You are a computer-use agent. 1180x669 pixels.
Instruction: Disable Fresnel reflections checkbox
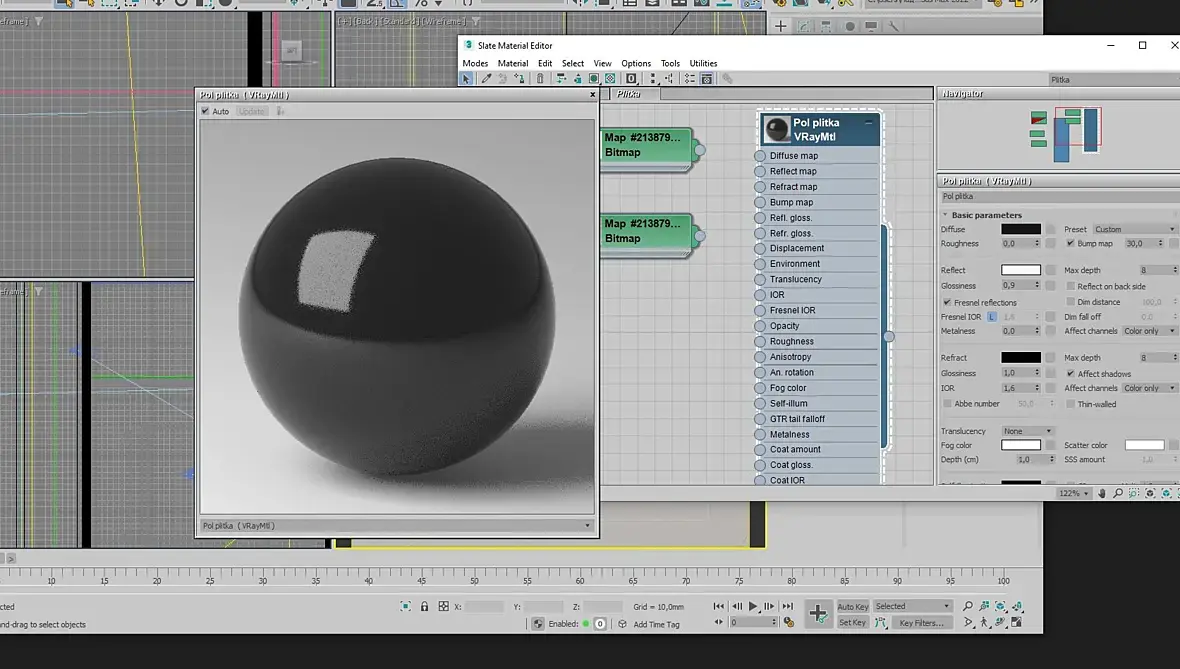947,302
